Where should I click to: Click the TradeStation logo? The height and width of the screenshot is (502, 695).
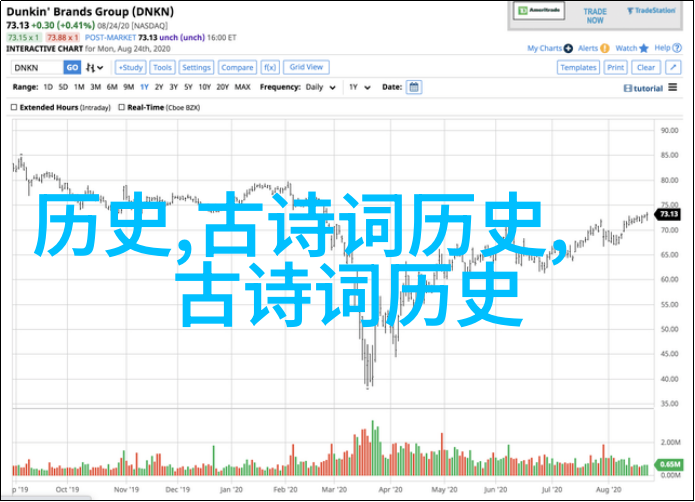click(x=651, y=11)
